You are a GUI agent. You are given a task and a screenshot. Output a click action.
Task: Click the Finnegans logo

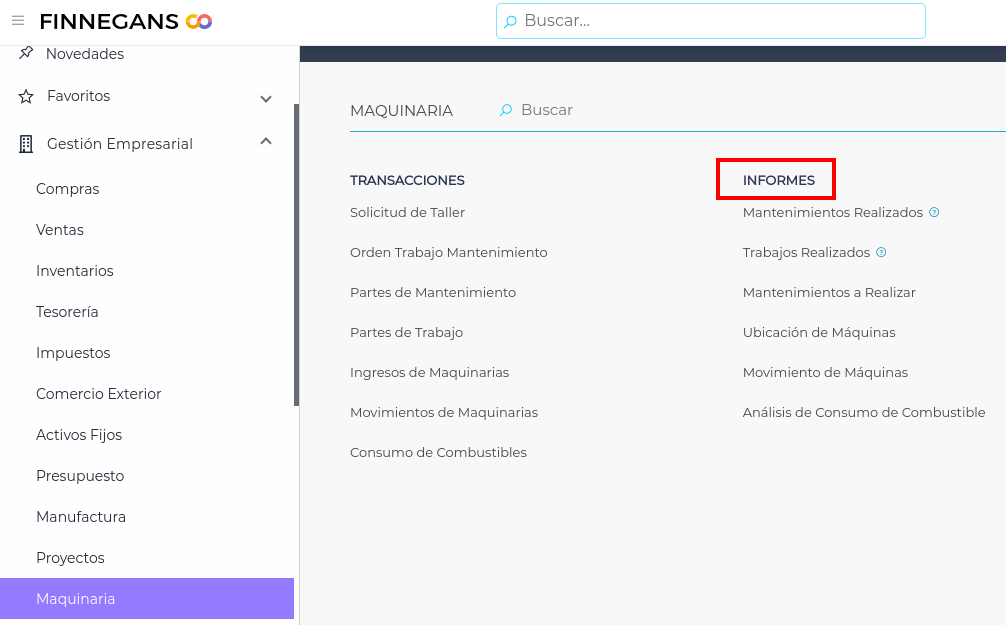click(x=126, y=21)
